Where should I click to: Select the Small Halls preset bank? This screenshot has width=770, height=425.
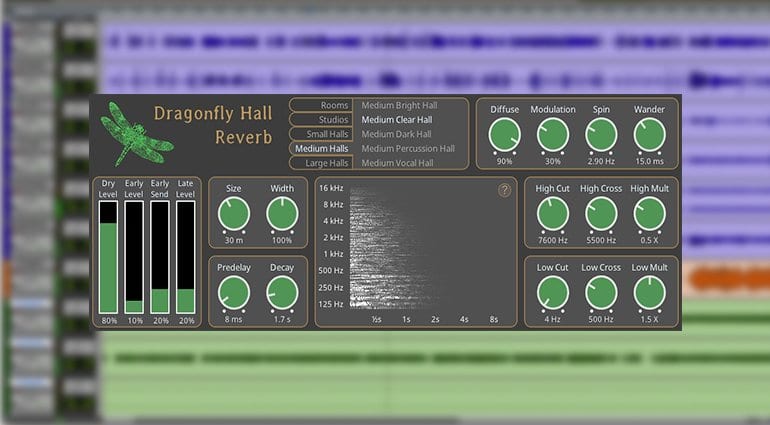[321, 134]
